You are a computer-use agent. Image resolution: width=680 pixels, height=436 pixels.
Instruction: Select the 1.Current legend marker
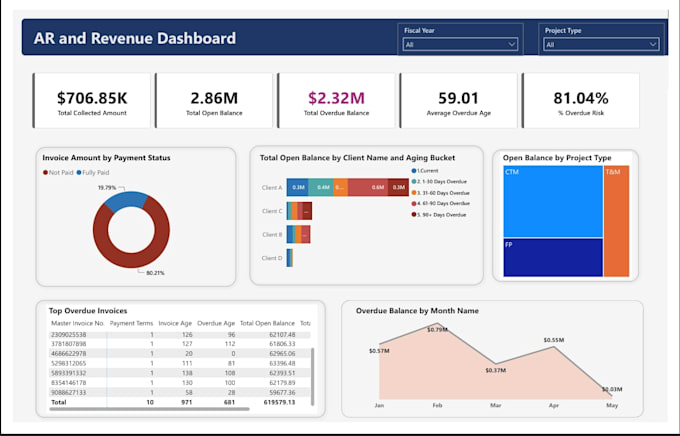tap(414, 171)
